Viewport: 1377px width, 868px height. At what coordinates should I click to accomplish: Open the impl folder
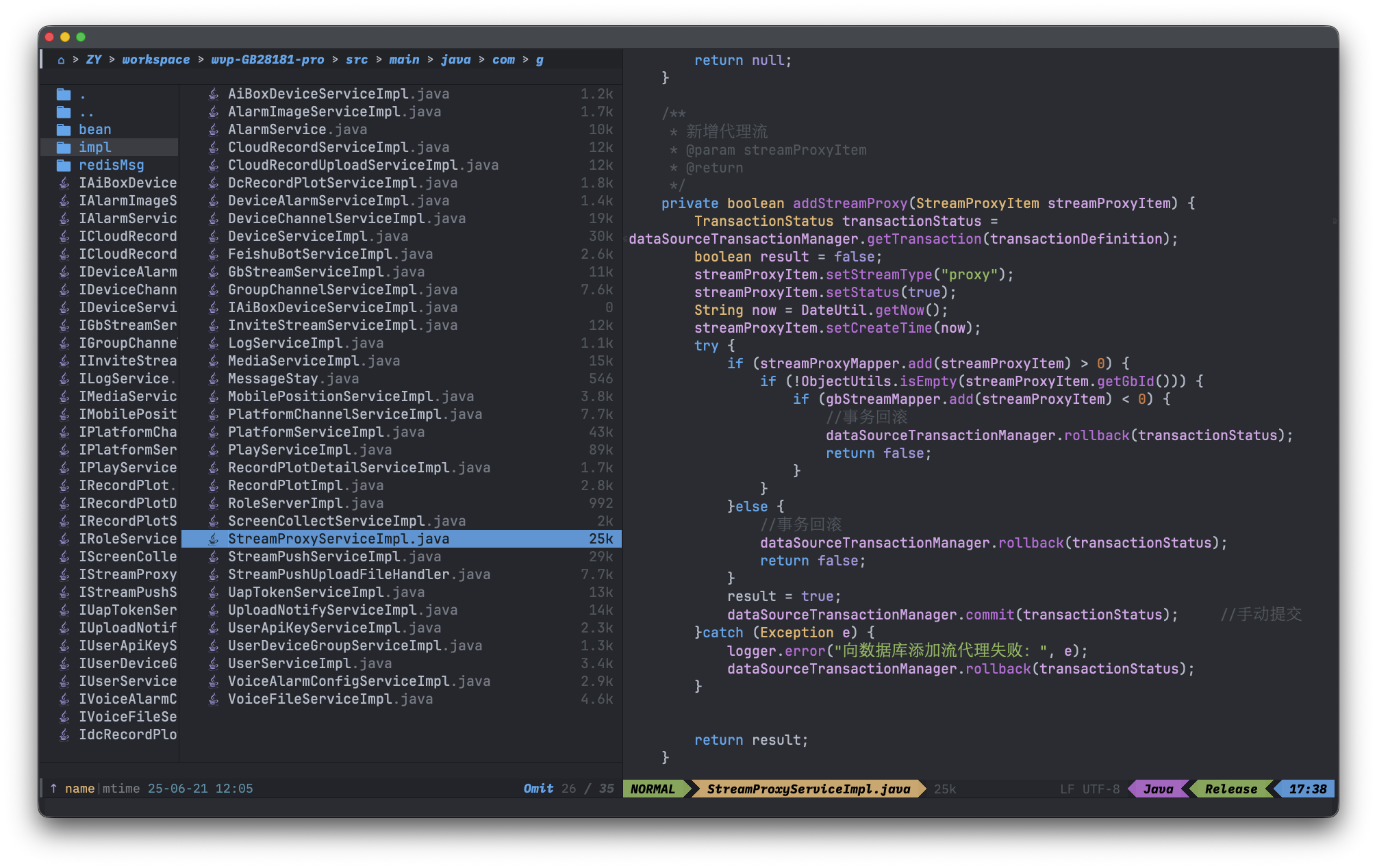94,147
